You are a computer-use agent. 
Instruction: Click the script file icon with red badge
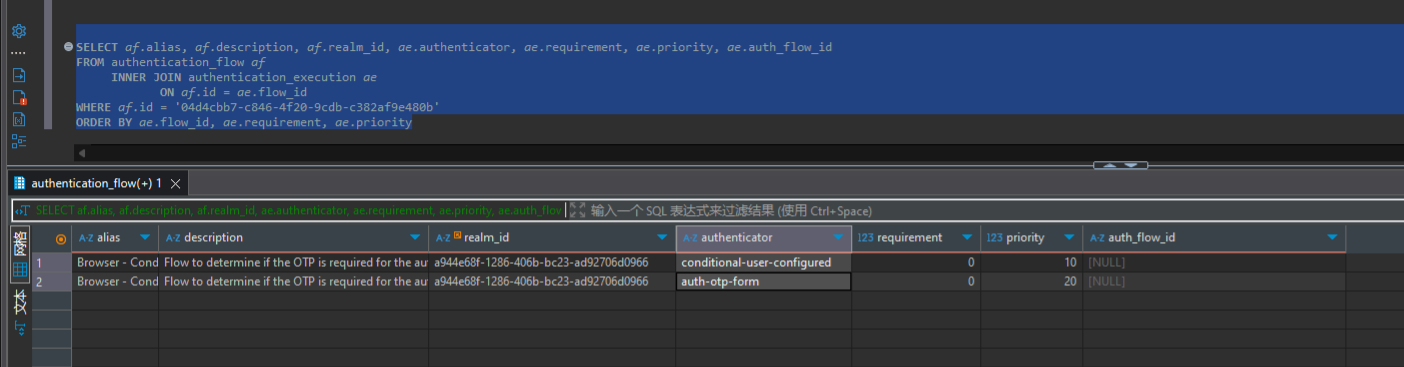tap(19, 97)
